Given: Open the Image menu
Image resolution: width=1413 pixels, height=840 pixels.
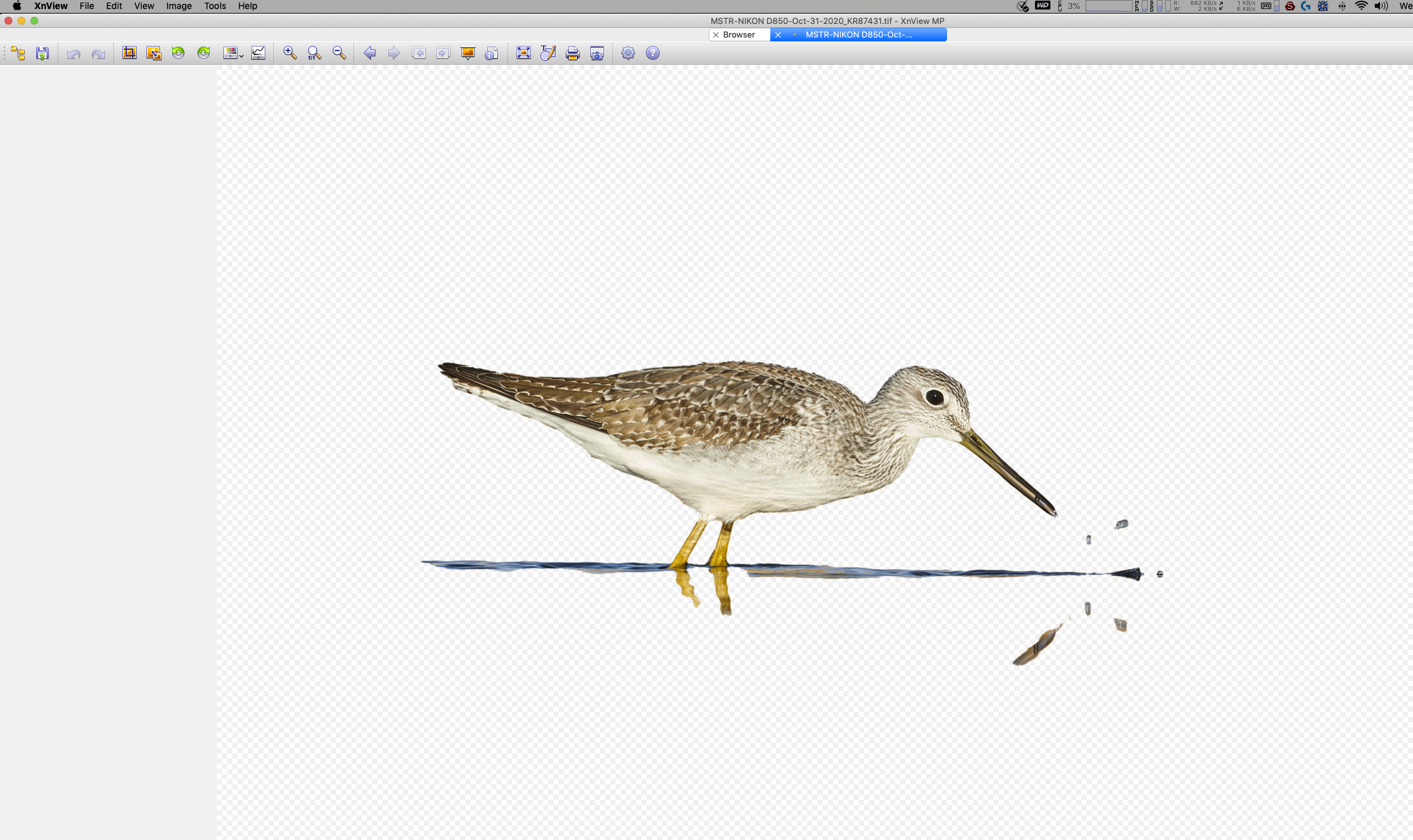Looking at the screenshot, I should 179,6.
